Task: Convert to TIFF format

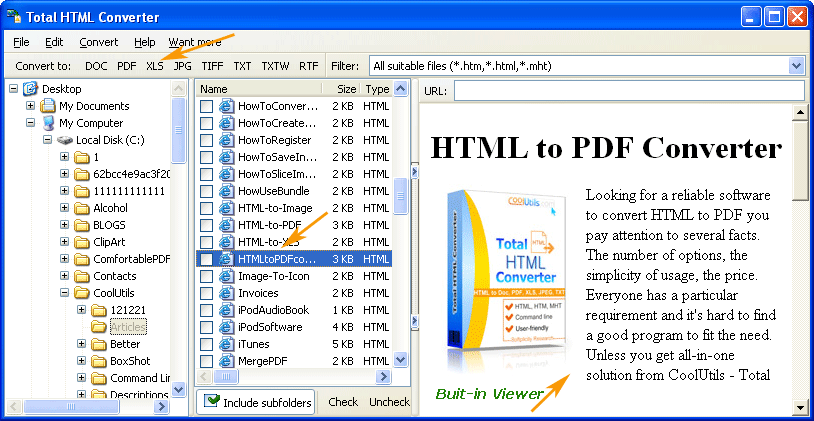Action: click(x=212, y=66)
